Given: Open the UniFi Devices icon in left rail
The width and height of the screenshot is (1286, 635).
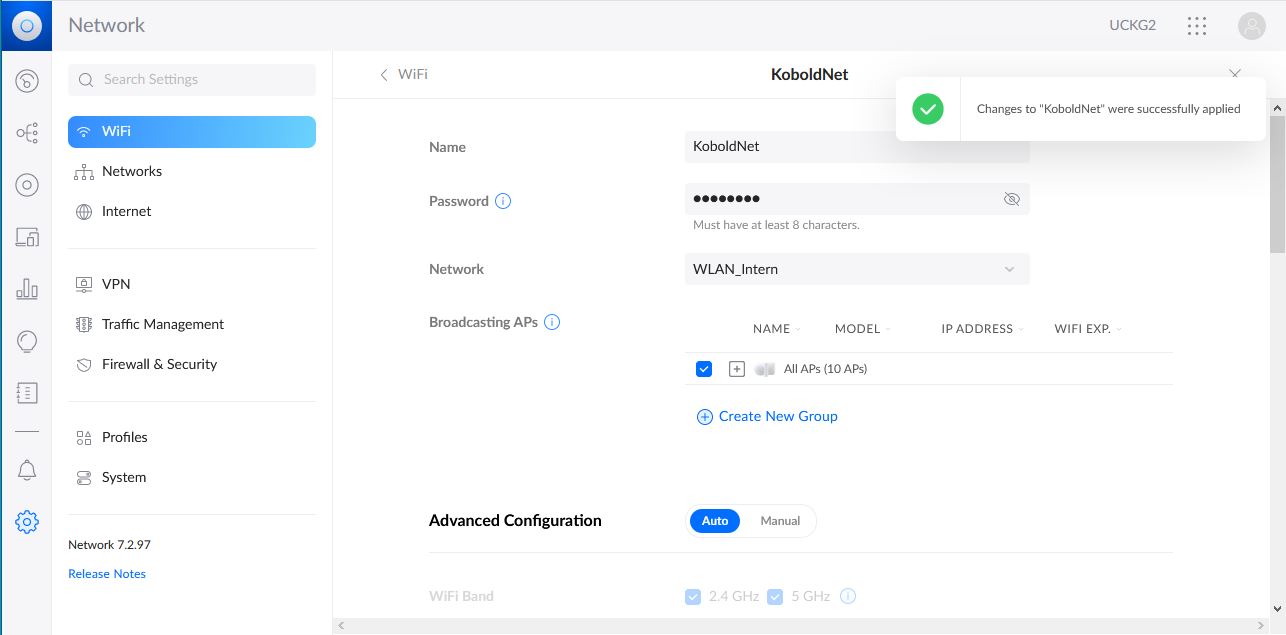Looking at the screenshot, I should pyautogui.click(x=27, y=185).
